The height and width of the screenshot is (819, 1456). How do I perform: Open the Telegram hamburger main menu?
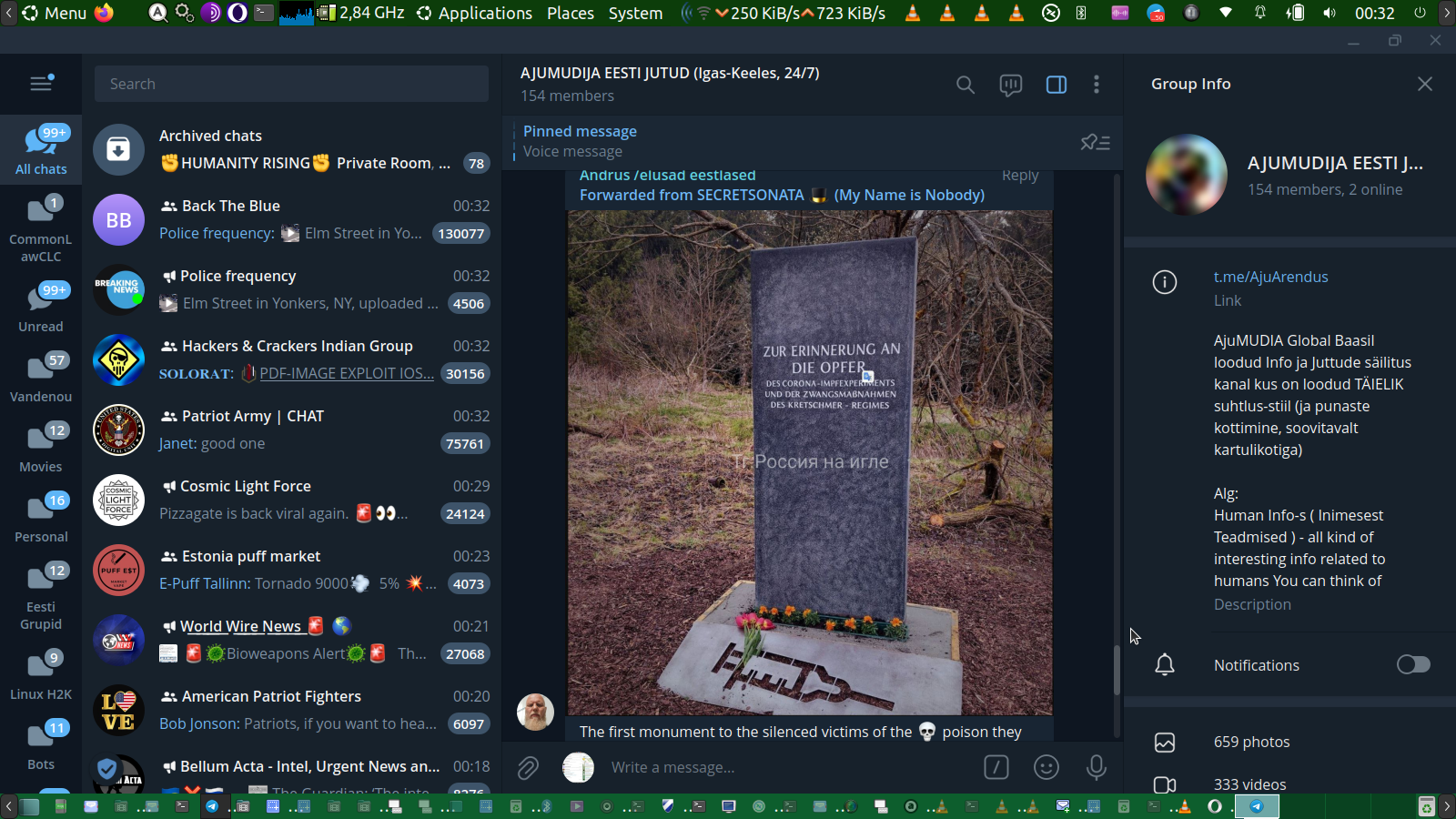(41, 84)
